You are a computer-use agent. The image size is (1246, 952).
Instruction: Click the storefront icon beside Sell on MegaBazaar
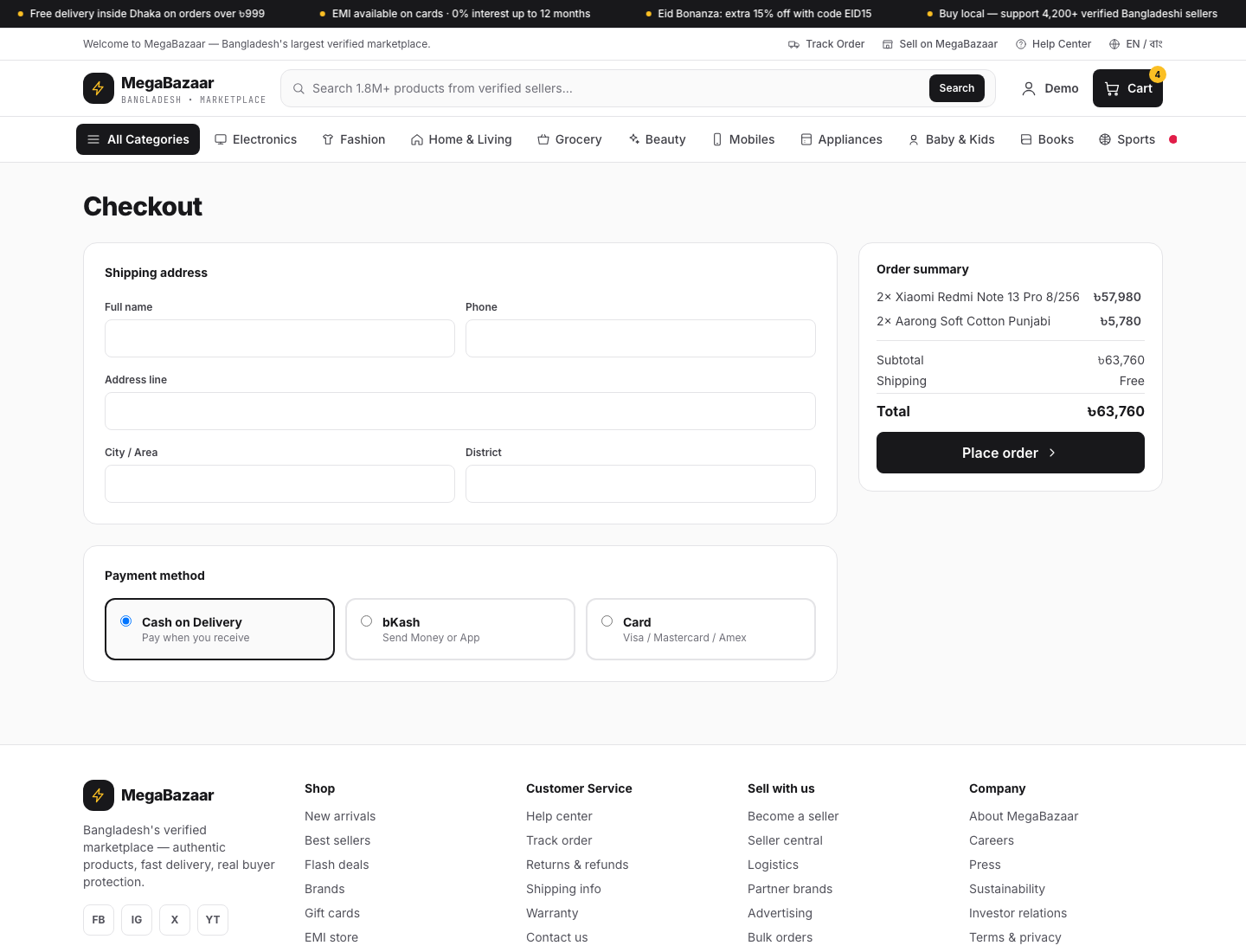[888, 44]
